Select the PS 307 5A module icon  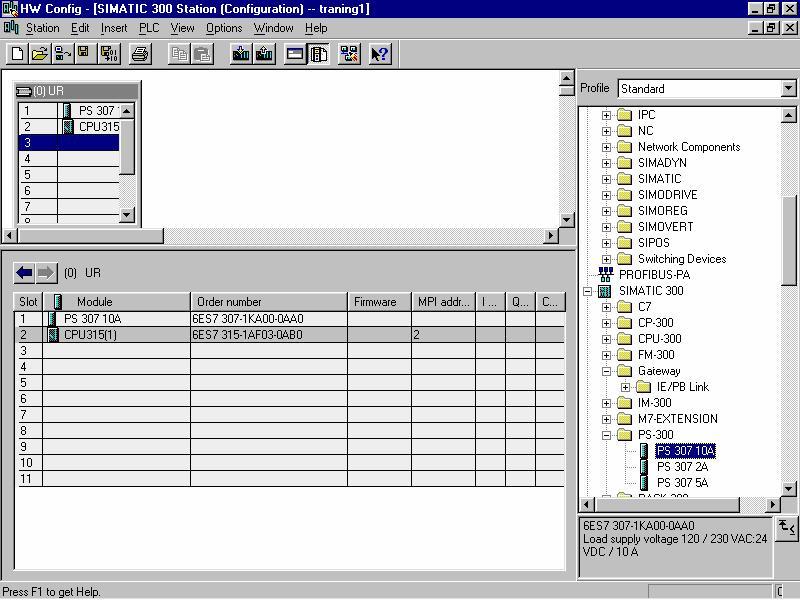pyautogui.click(x=644, y=483)
